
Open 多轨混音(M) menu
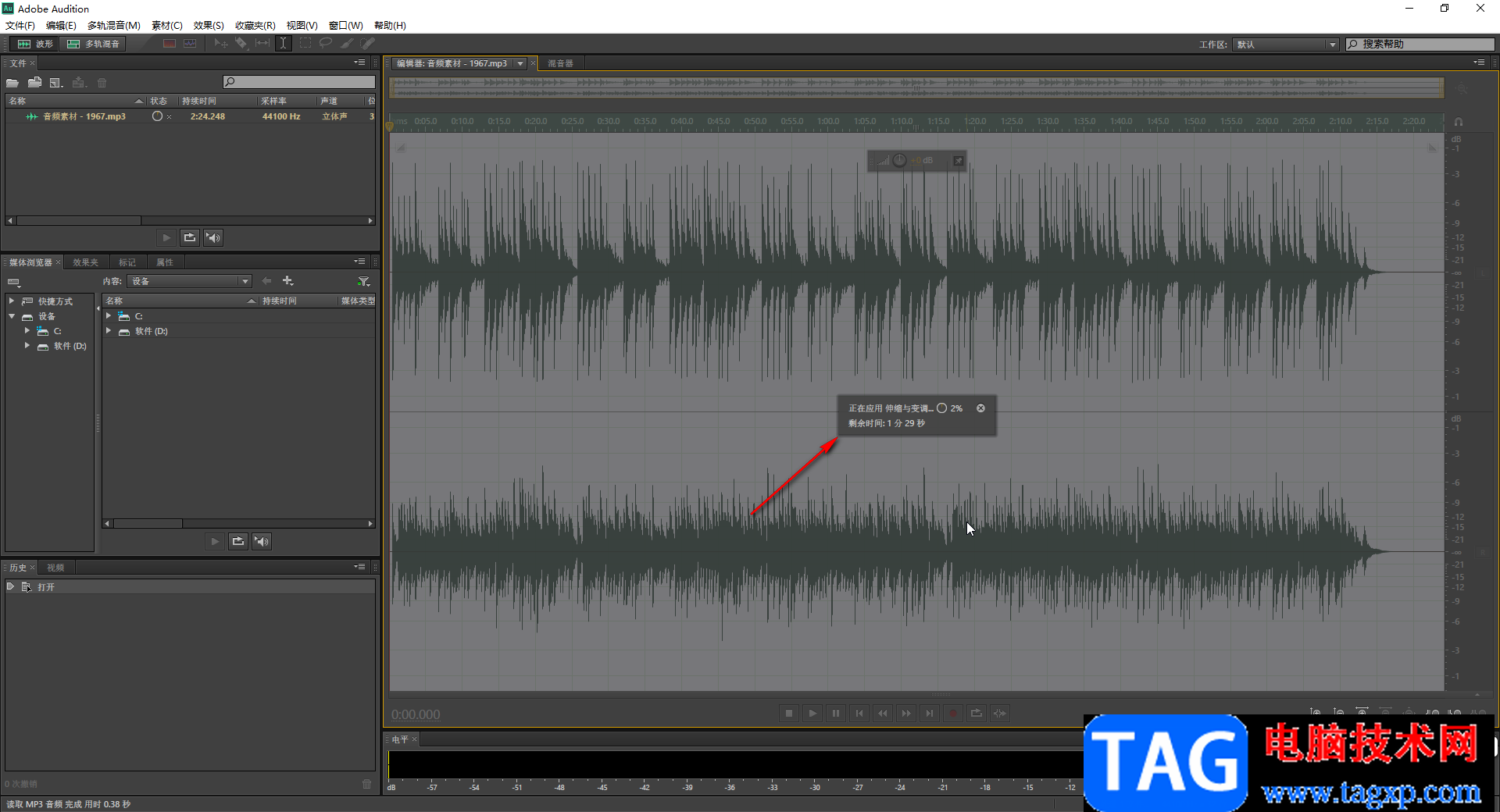click(x=113, y=25)
